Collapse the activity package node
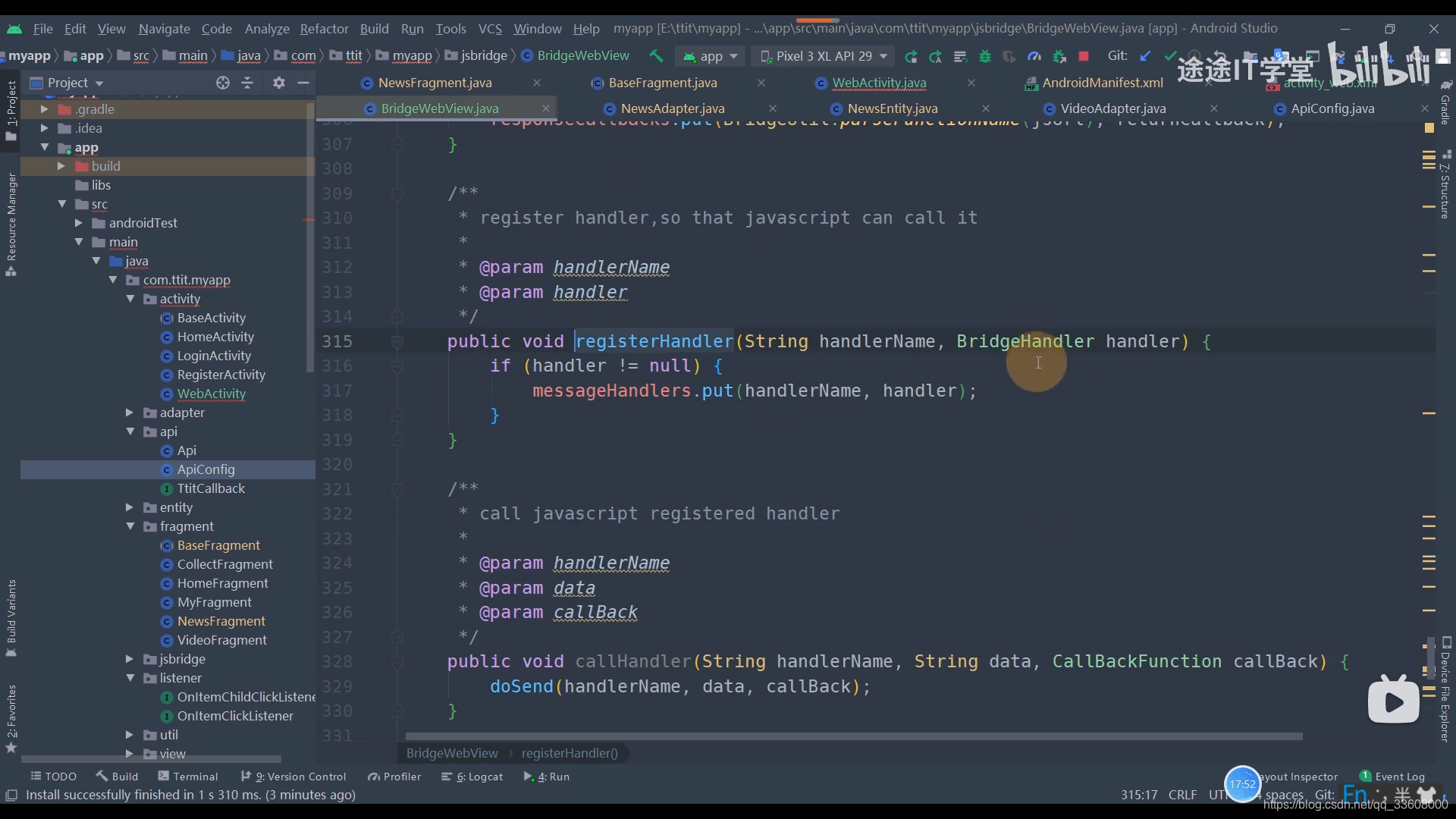1456x819 pixels. [x=130, y=299]
